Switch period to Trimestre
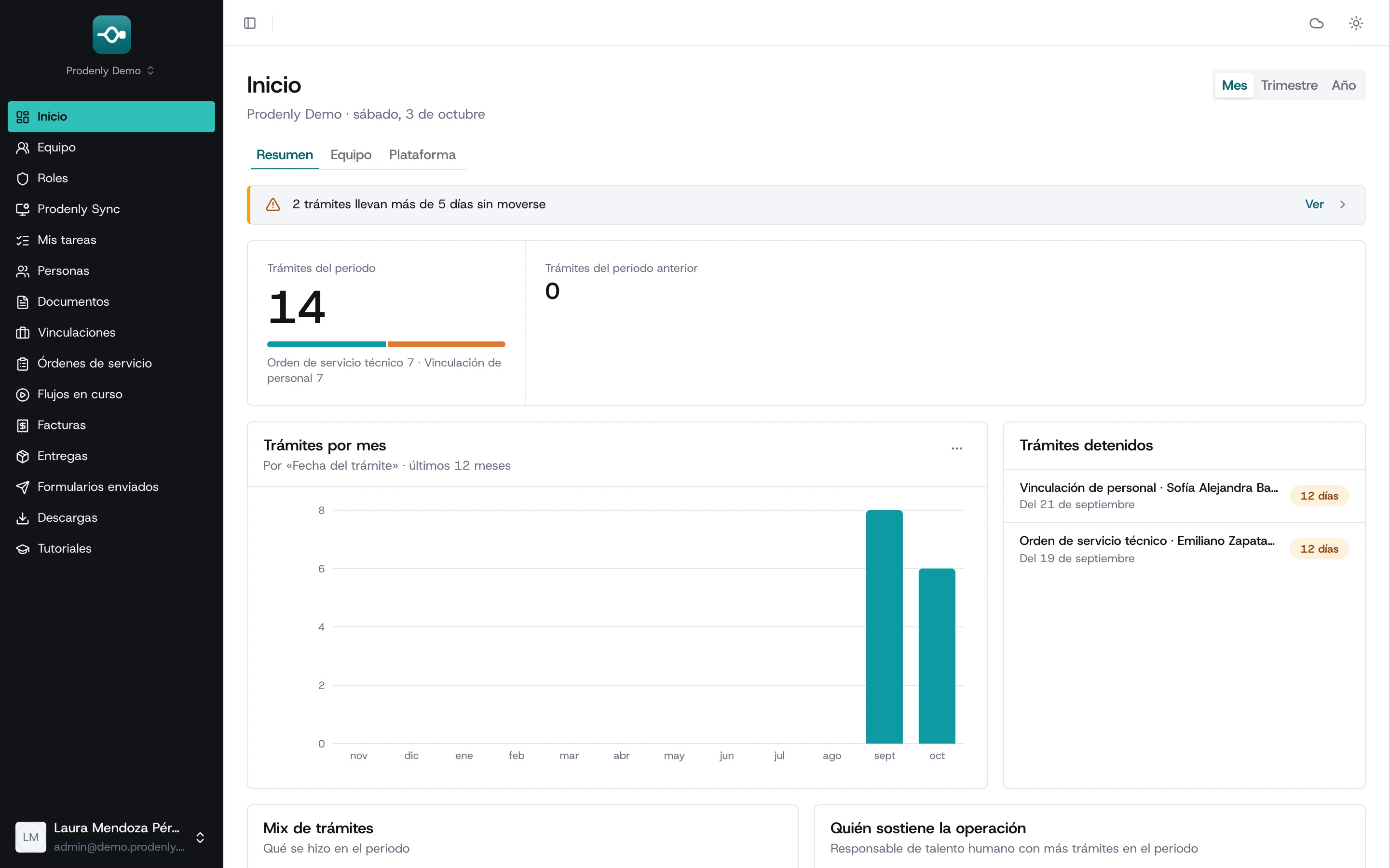Image resolution: width=1389 pixels, height=868 pixels. (x=1289, y=85)
